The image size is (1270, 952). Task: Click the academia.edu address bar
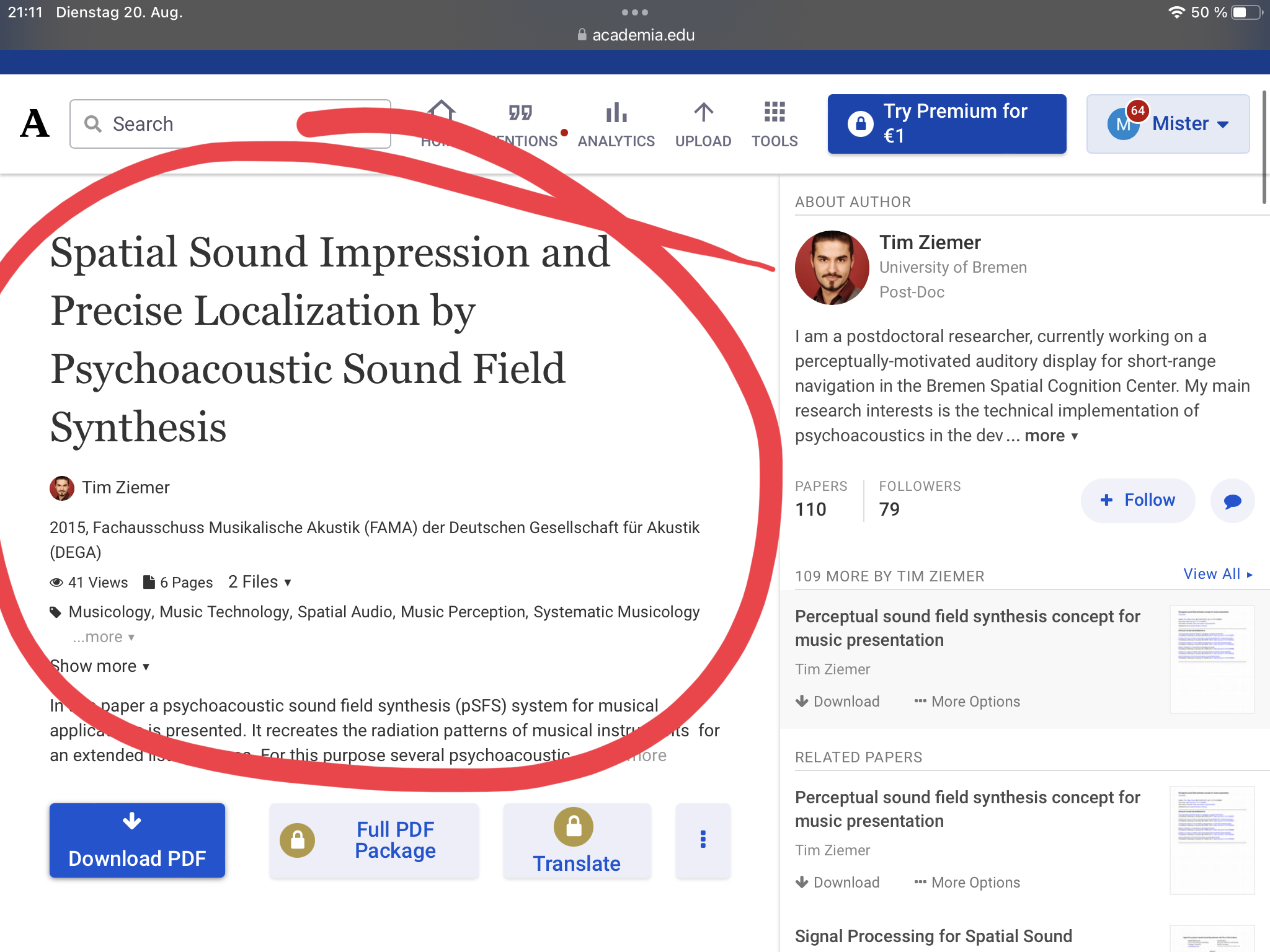coord(636,35)
